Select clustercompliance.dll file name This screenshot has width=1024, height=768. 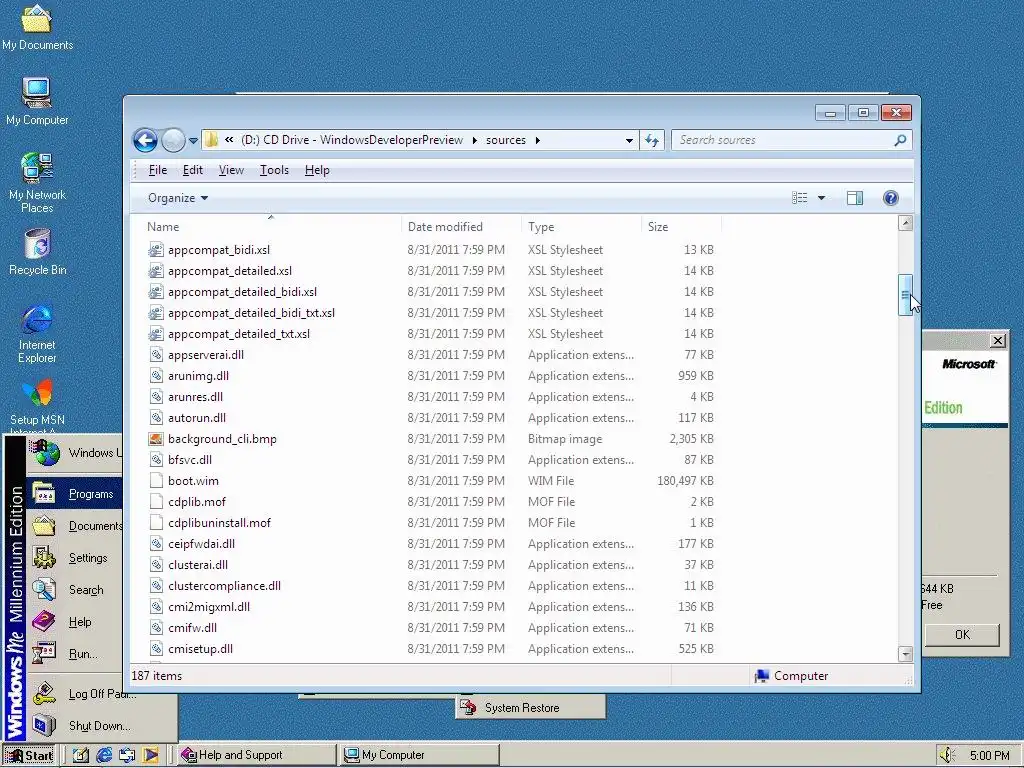point(224,586)
